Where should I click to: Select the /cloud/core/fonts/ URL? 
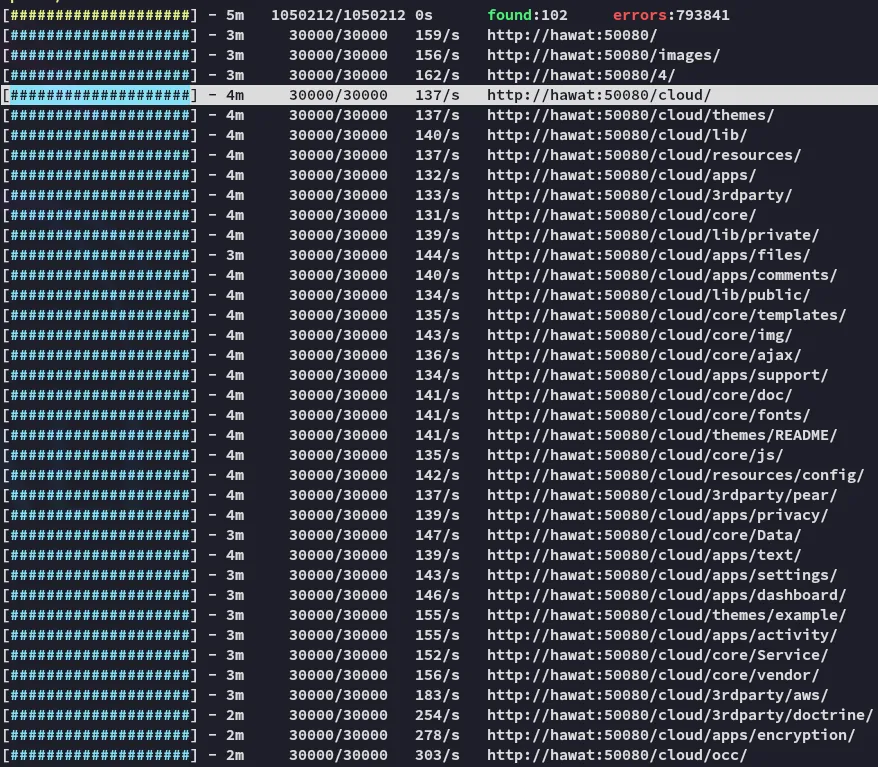(x=648, y=415)
